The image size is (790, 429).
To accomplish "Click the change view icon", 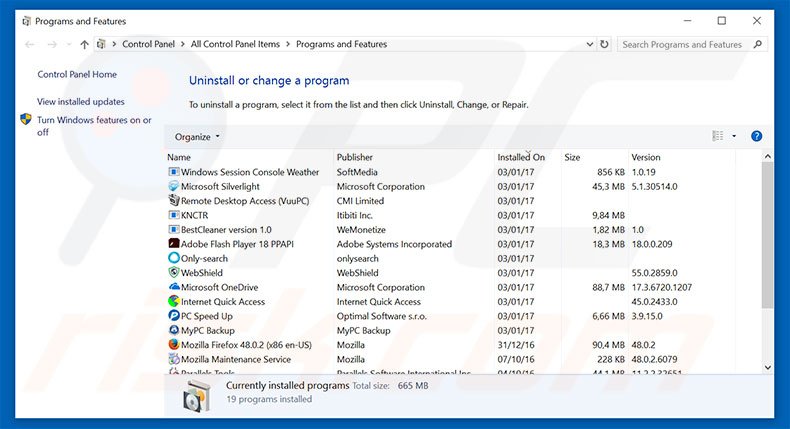I will (x=717, y=136).
